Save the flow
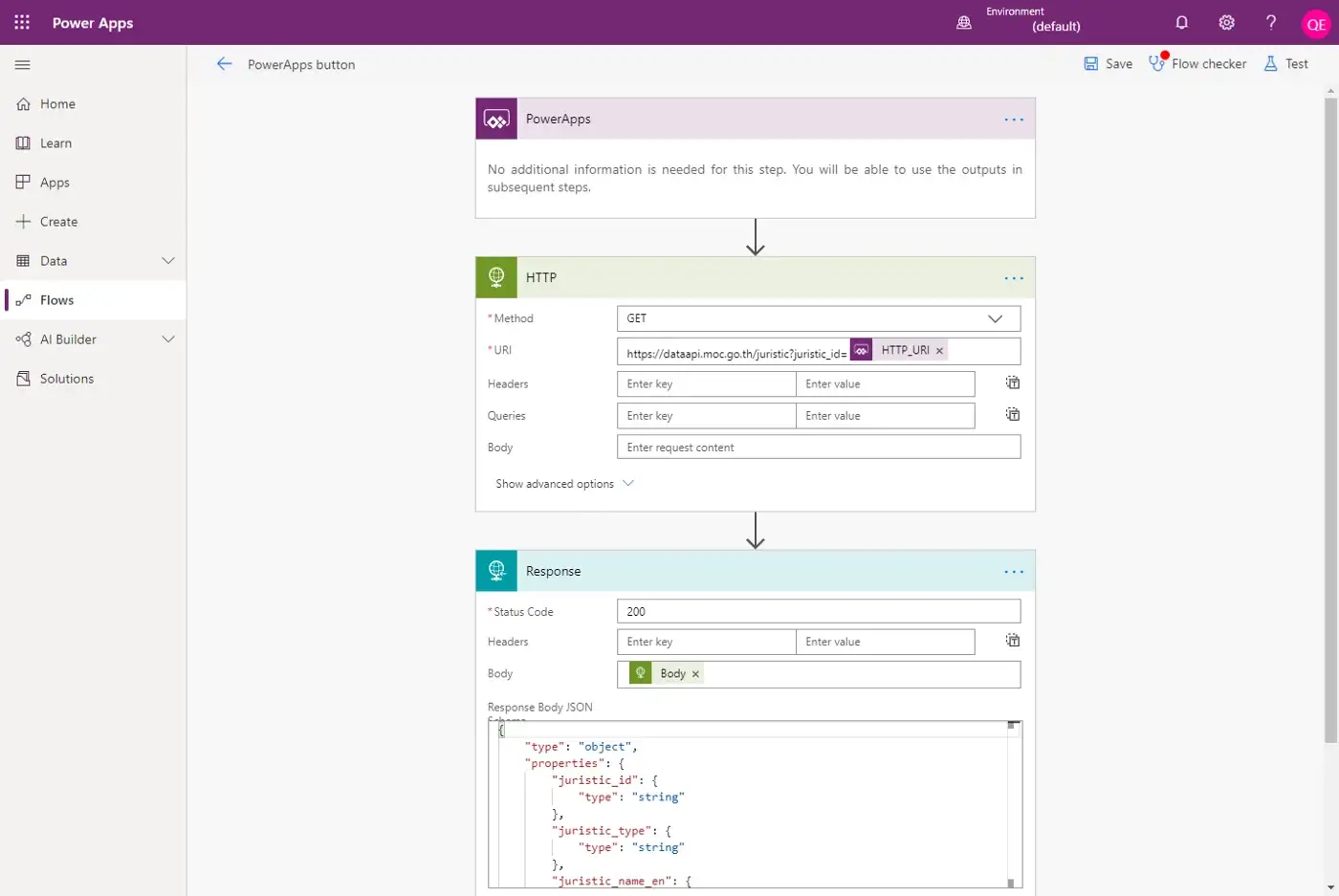Image resolution: width=1339 pixels, height=896 pixels. (x=1108, y=64)
